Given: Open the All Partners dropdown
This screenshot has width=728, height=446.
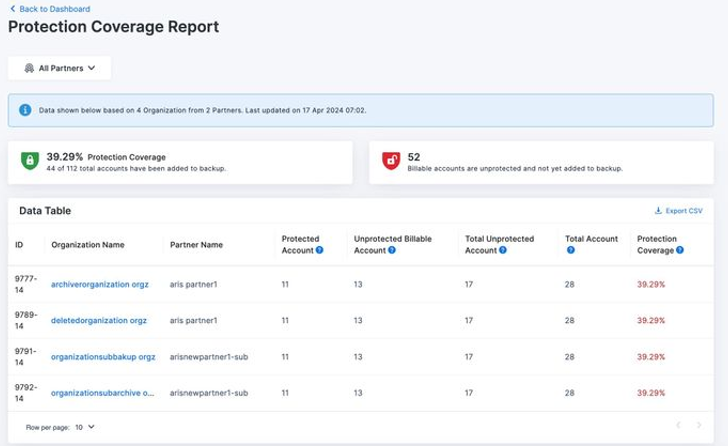Looking at the screenshot, I should point(59,68).
